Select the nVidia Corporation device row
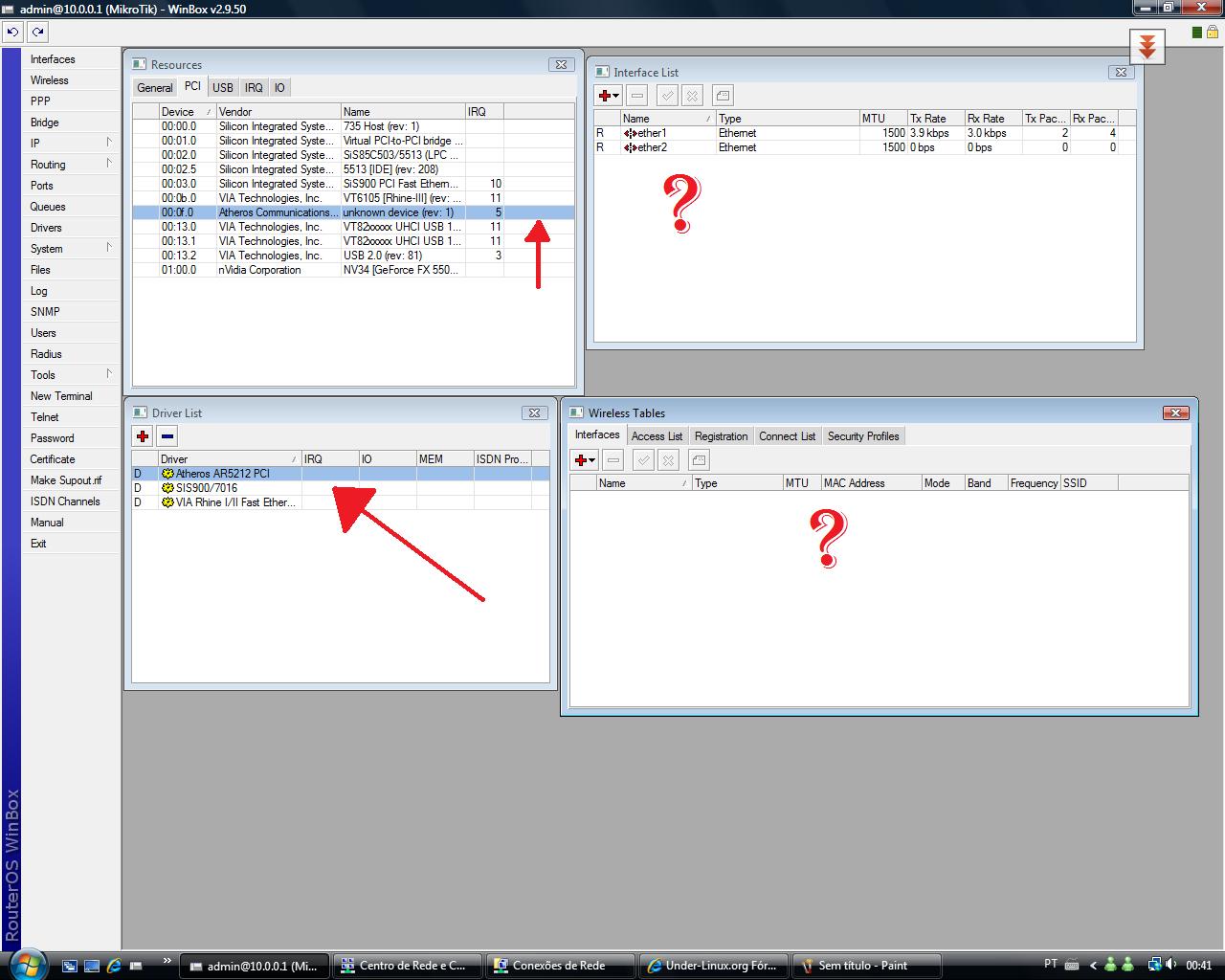The height and width of the screenshot is (980, 1225). tap(353, 270)
